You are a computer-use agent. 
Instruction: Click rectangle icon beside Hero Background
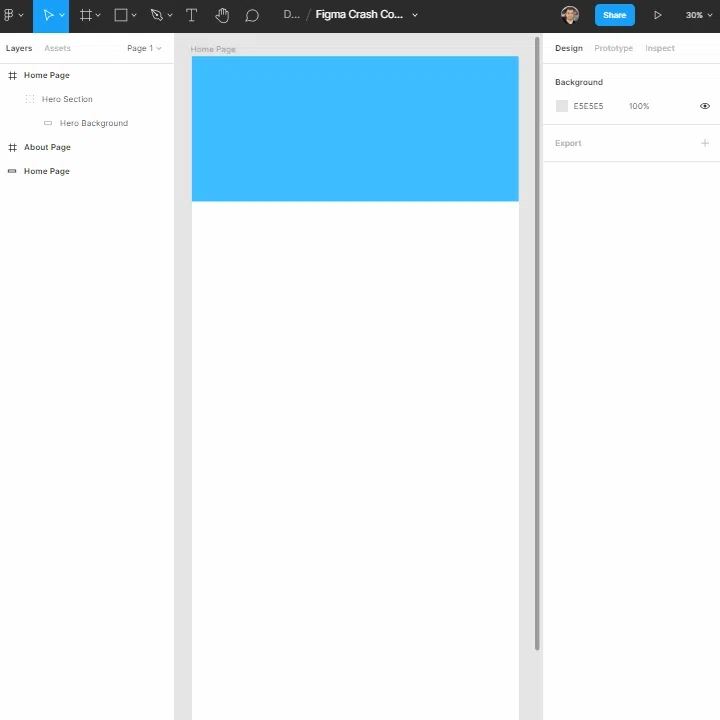48,123
